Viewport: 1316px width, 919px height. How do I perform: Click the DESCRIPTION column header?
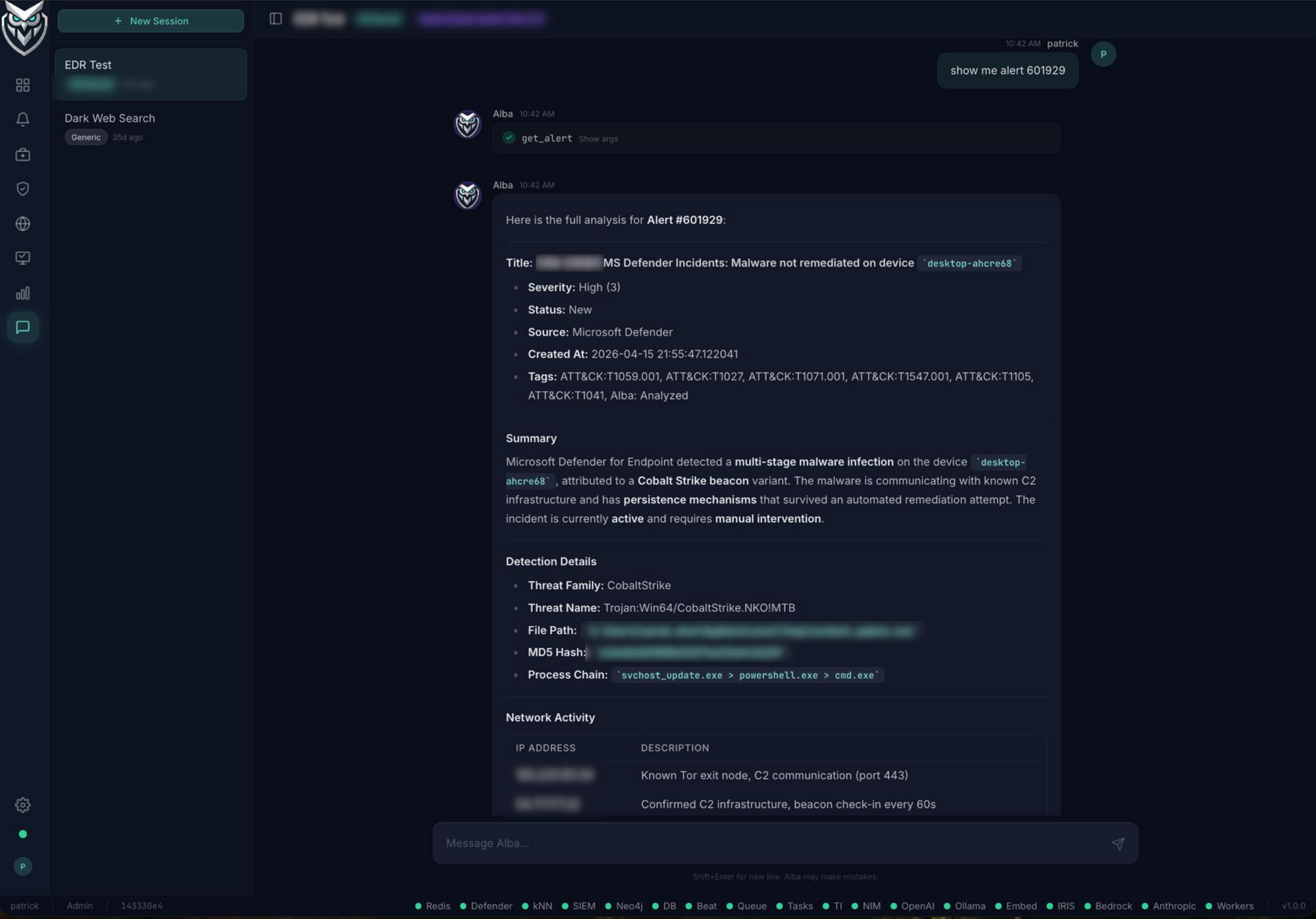click(x=675, y=748)
